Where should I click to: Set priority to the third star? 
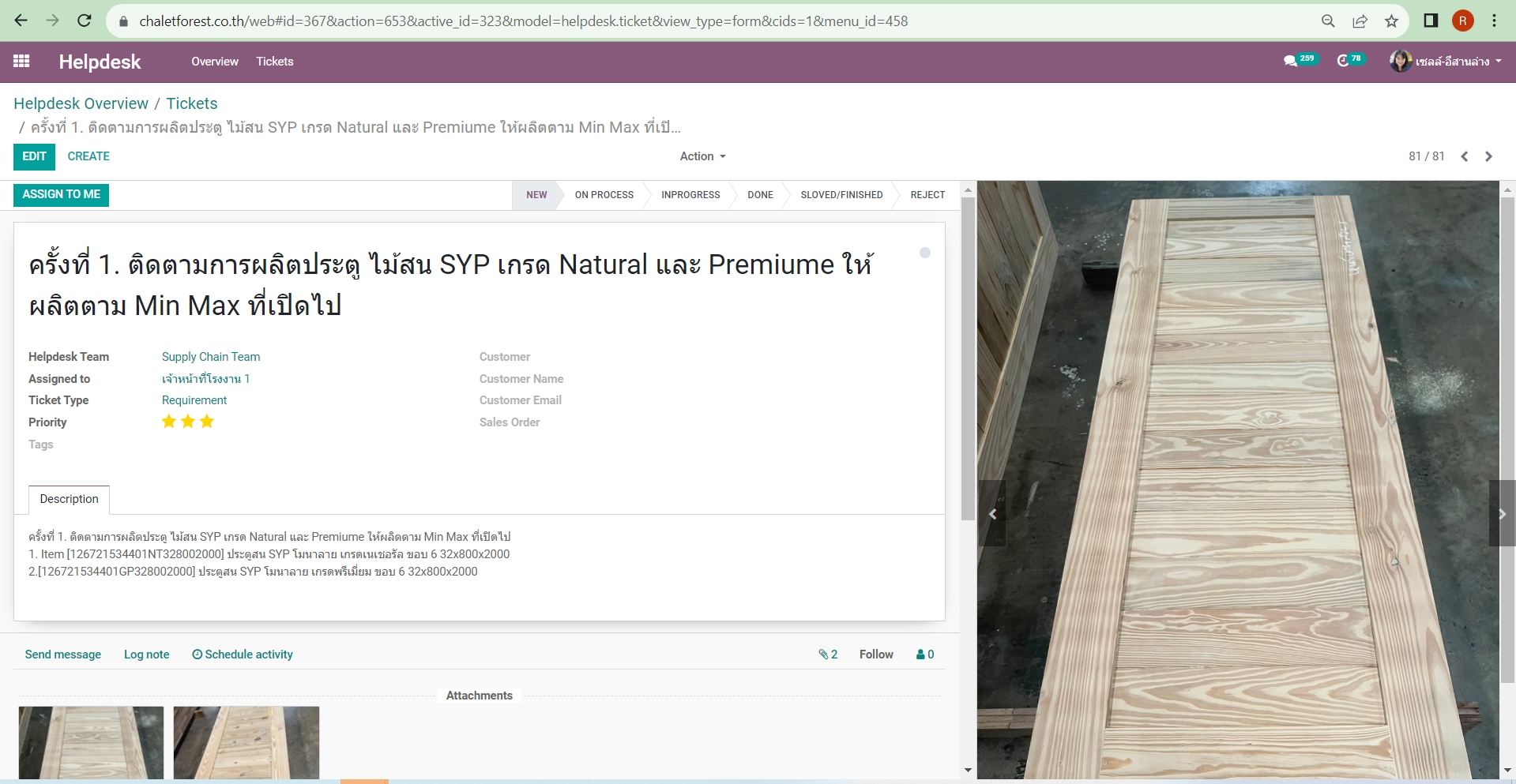[x=207, y=422]
